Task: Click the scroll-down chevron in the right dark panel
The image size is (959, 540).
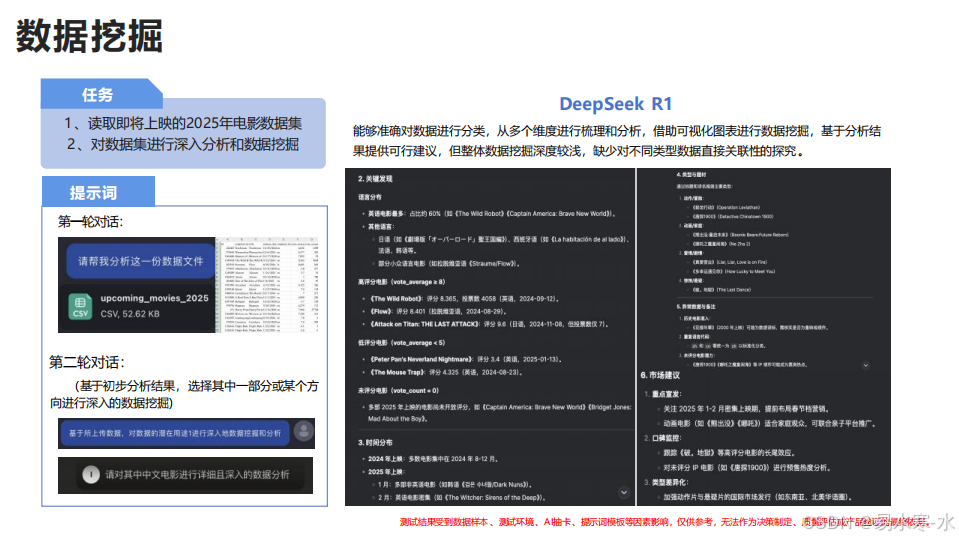Action: [866, 366]
